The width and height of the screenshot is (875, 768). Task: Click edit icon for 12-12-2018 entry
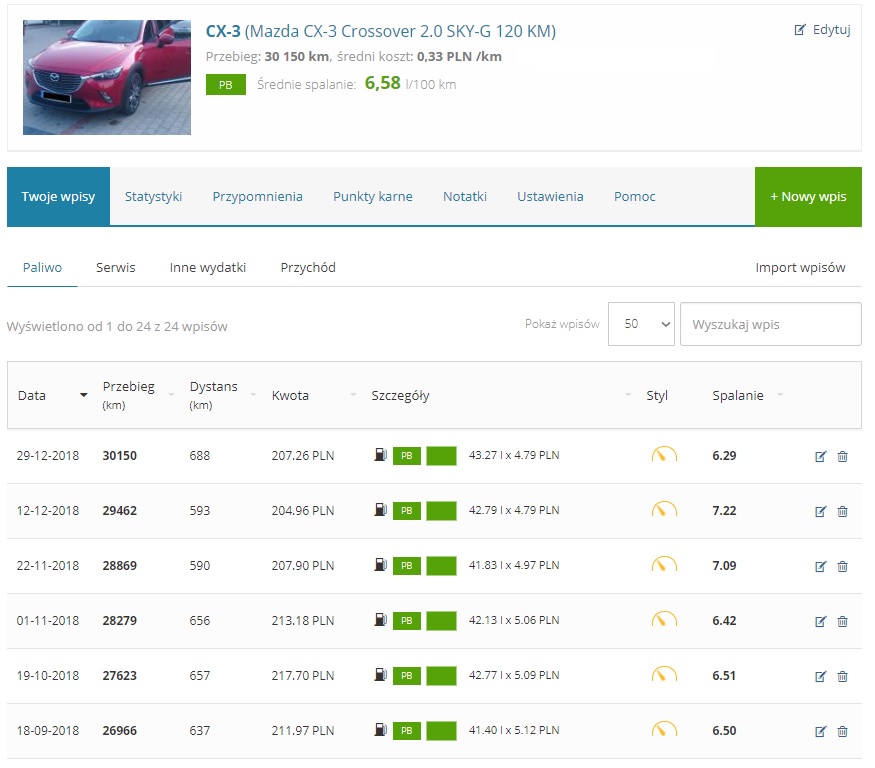tap(821, 511)
